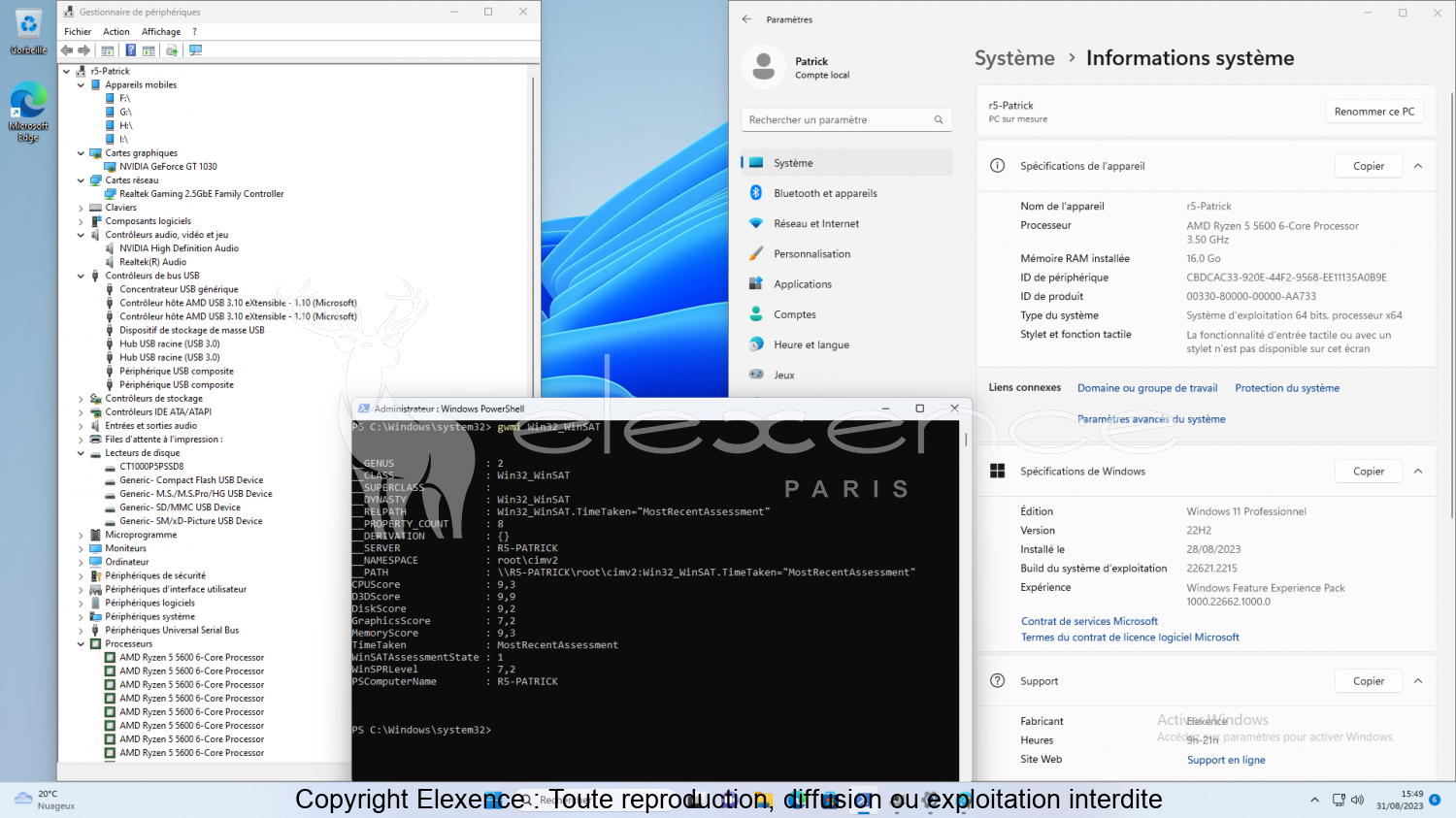Click the back arrow in Paramètres window

pos(746,19)
